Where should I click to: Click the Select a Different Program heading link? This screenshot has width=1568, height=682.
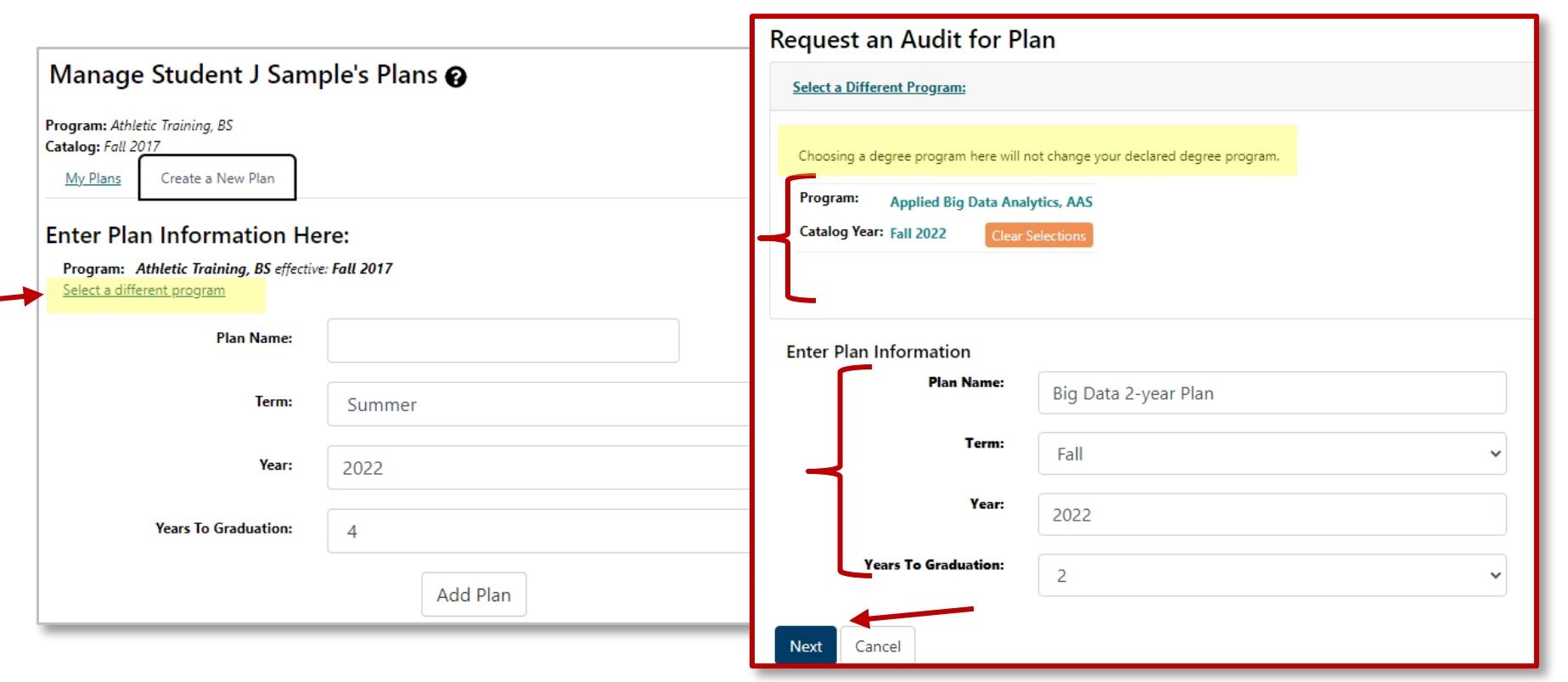coord(879,87)
